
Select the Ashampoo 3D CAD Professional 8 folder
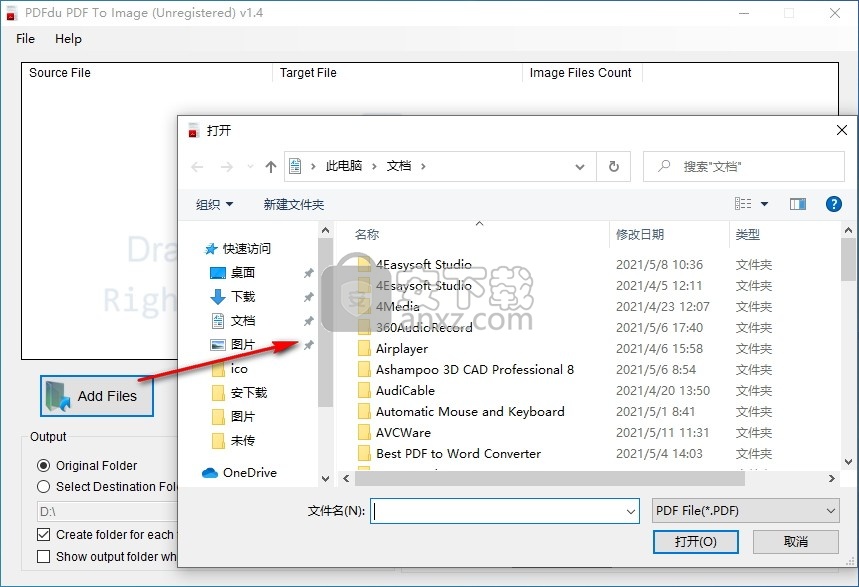coord(475,369)
